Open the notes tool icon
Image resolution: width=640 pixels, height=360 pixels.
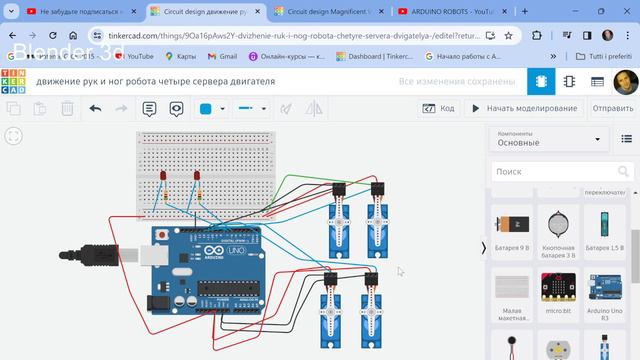[149, 109]
